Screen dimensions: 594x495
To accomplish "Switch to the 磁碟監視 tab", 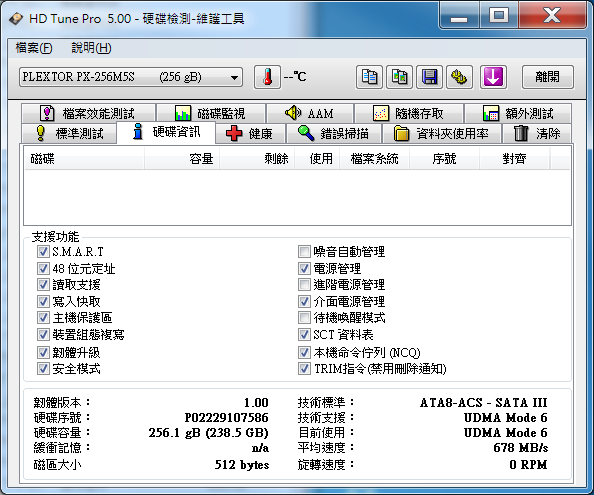I will coord(211,113).
